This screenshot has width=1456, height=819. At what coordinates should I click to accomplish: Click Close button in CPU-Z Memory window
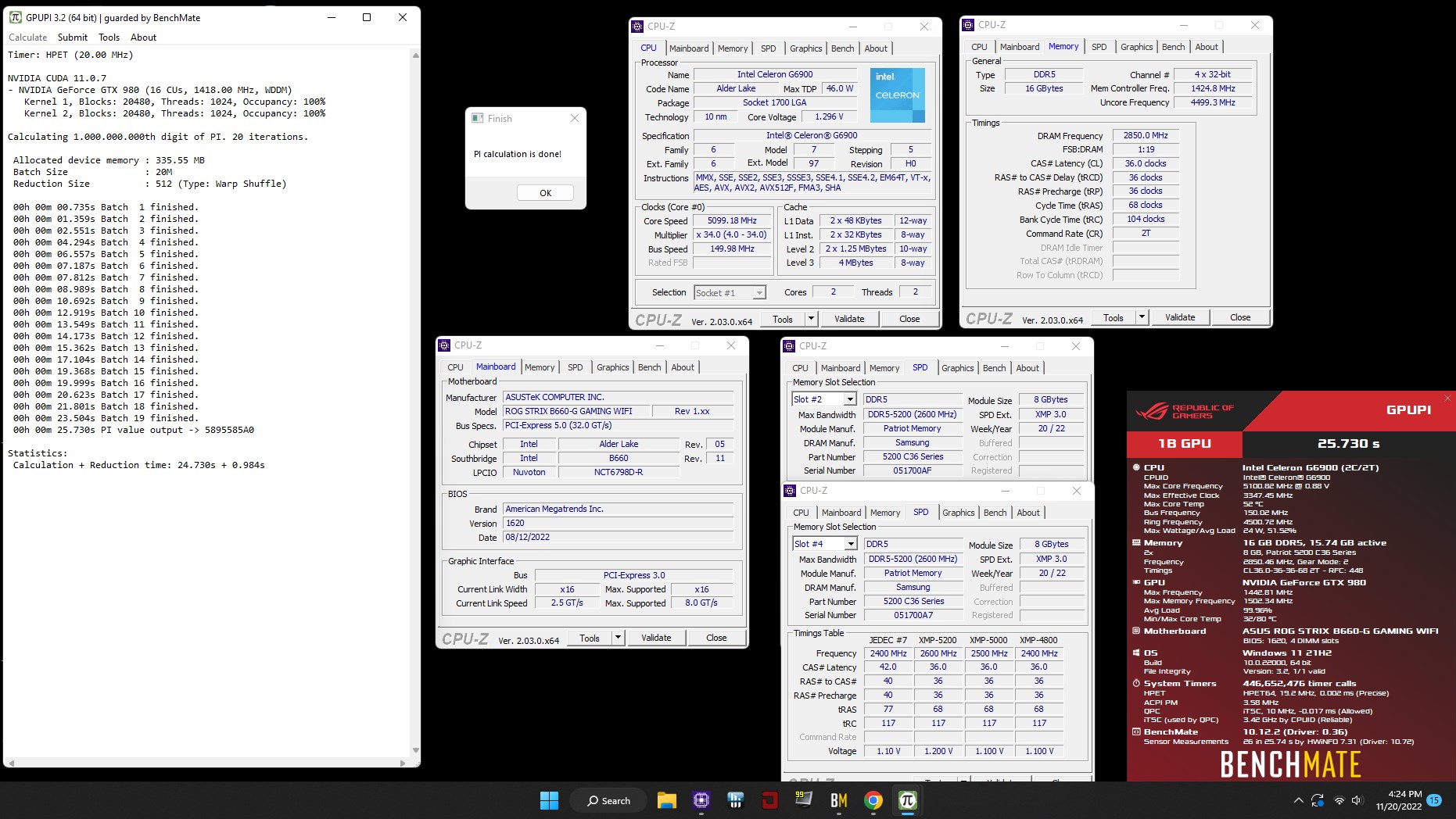(x=1240, y=317)
